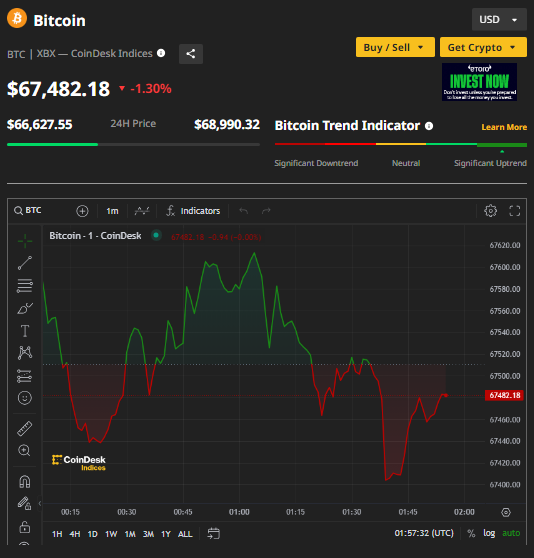Click the compare or add symbol plus icon

[x=82, y=211]
